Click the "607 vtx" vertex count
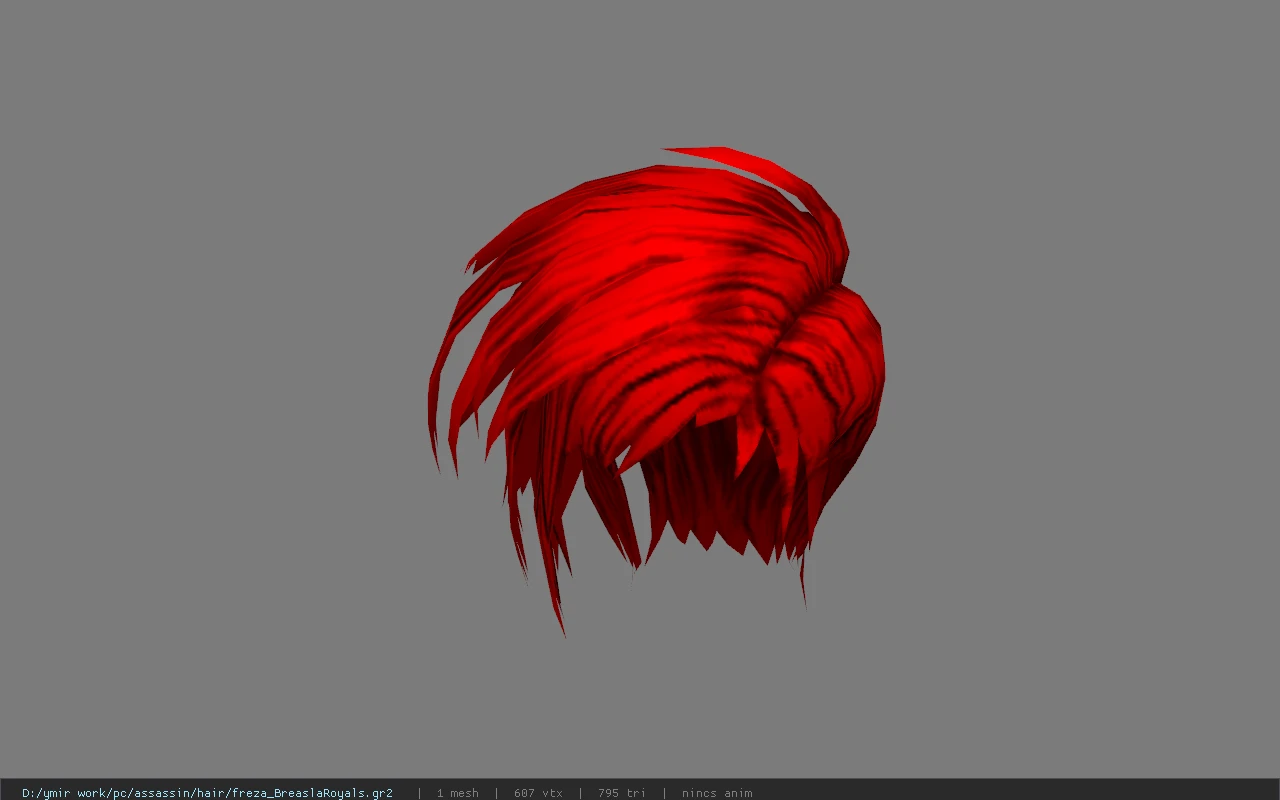This screenshot has width=1280, height=800. (x=538, y=793)
